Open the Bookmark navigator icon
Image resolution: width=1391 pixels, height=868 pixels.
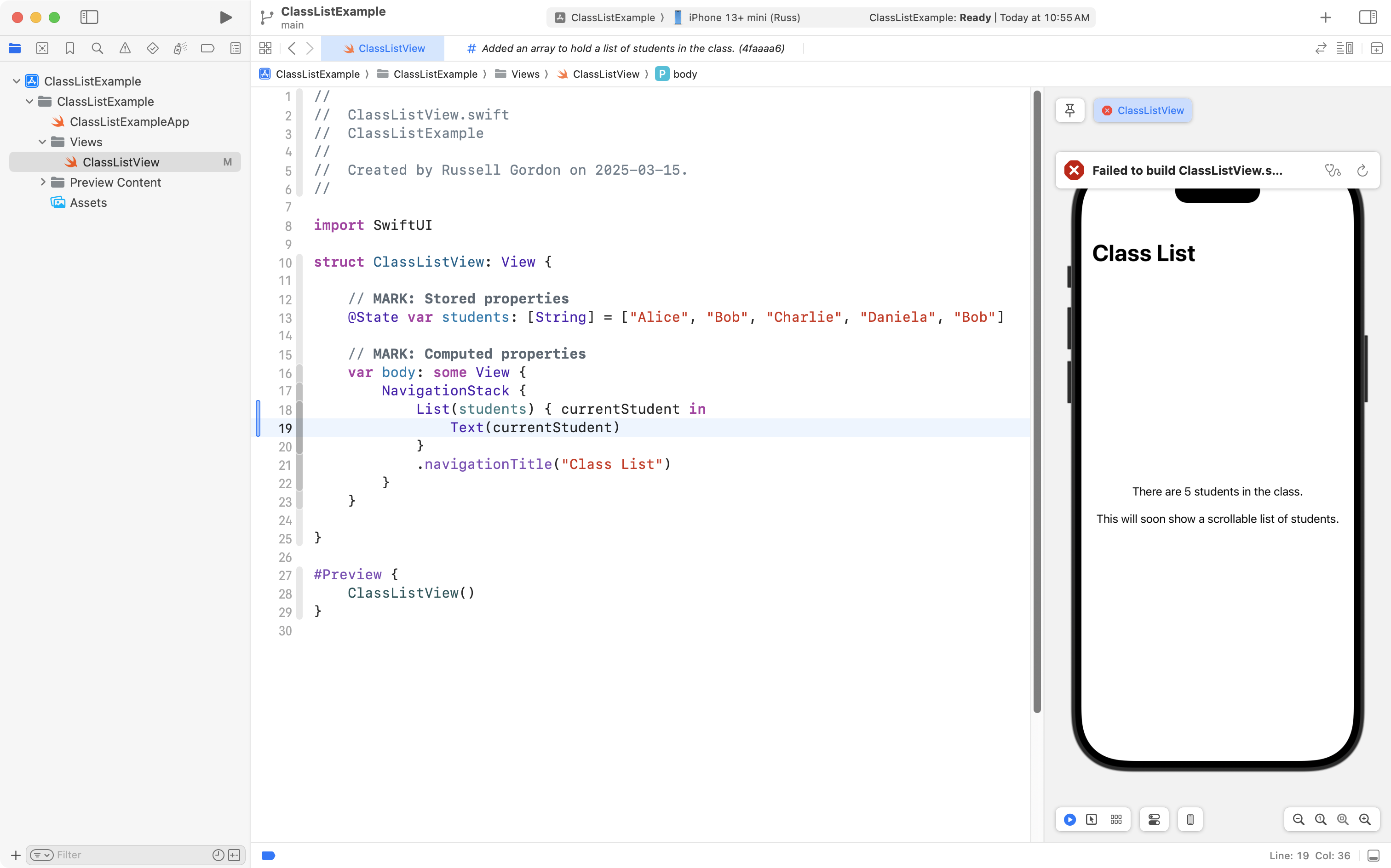[69, 49]
